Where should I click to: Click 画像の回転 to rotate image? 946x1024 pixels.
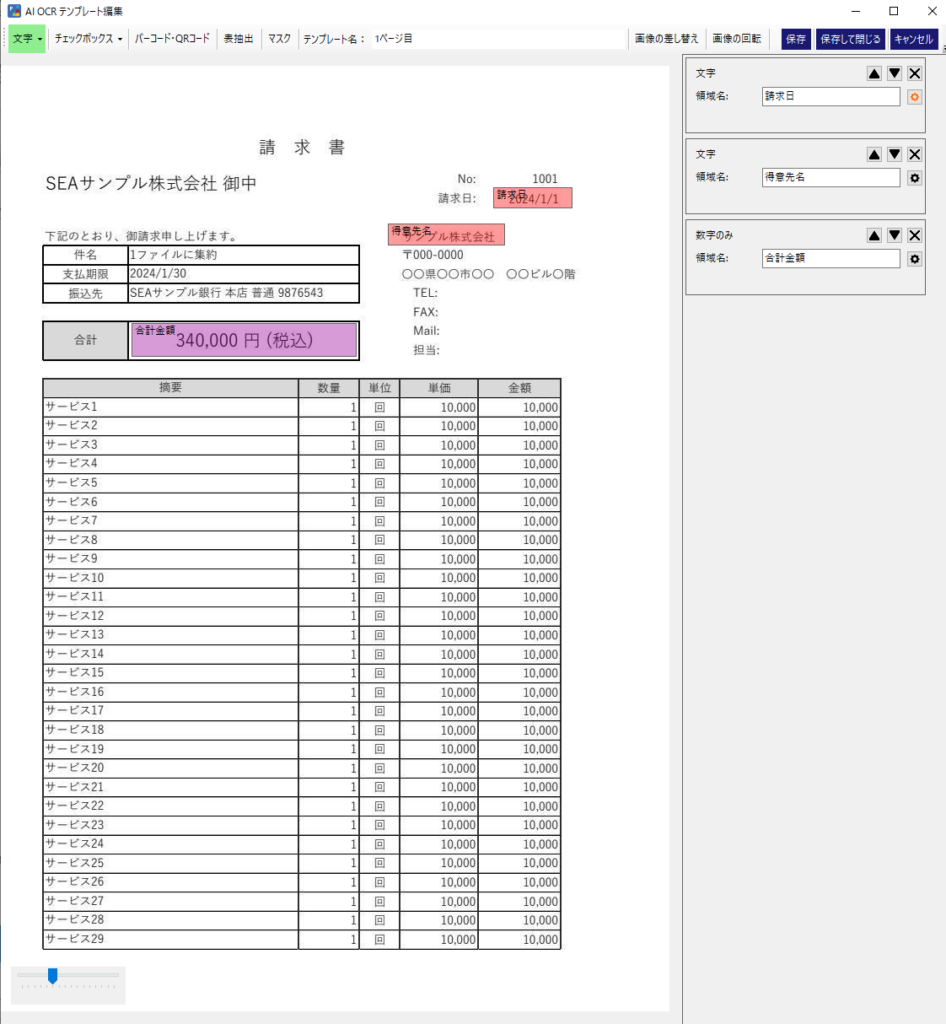736,39
